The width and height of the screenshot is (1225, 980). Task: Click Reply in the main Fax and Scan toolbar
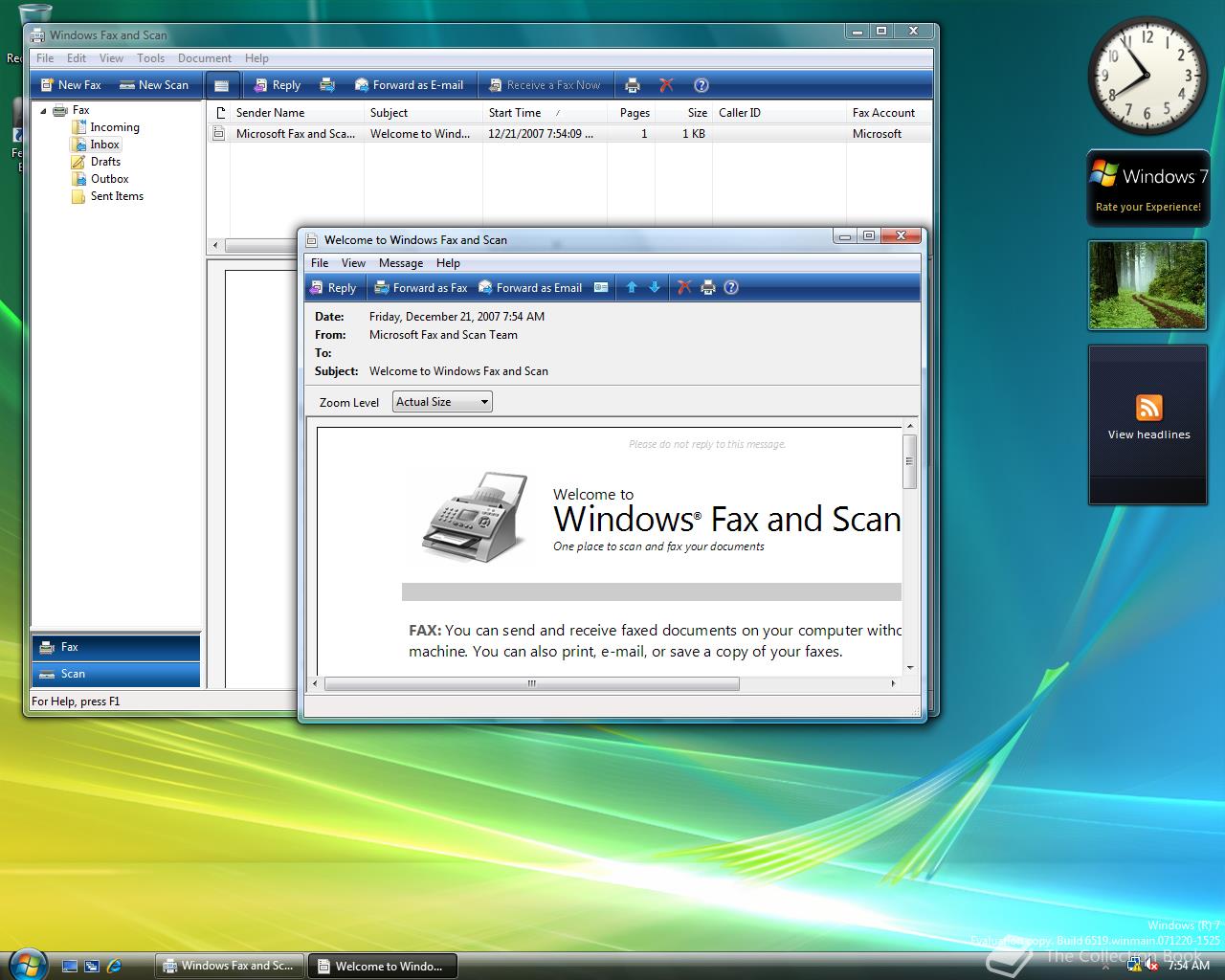tap(277, 85)
